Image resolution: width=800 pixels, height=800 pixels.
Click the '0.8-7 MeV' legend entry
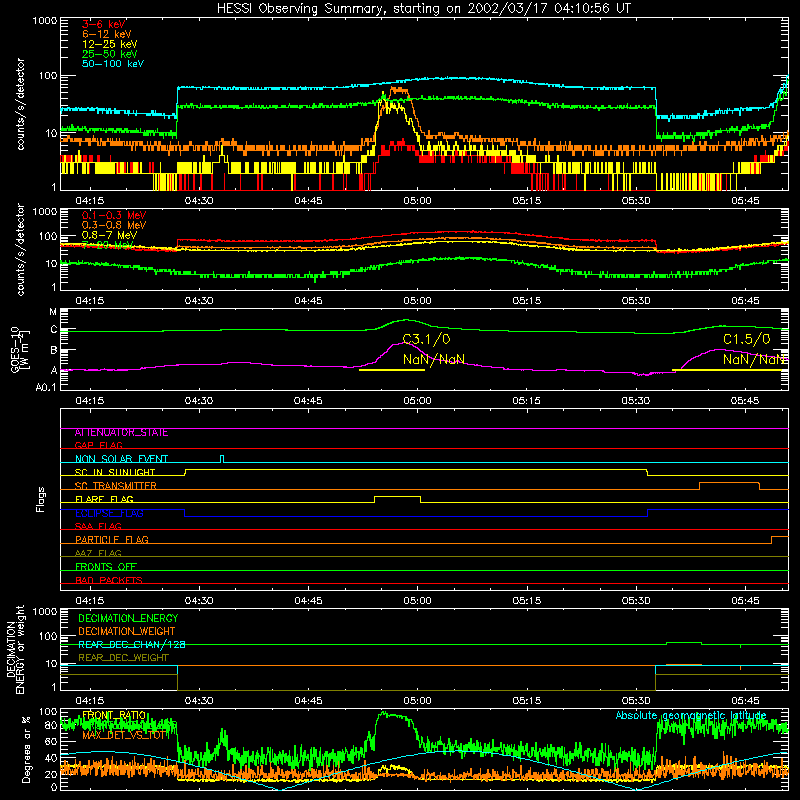tap(109, 235)
